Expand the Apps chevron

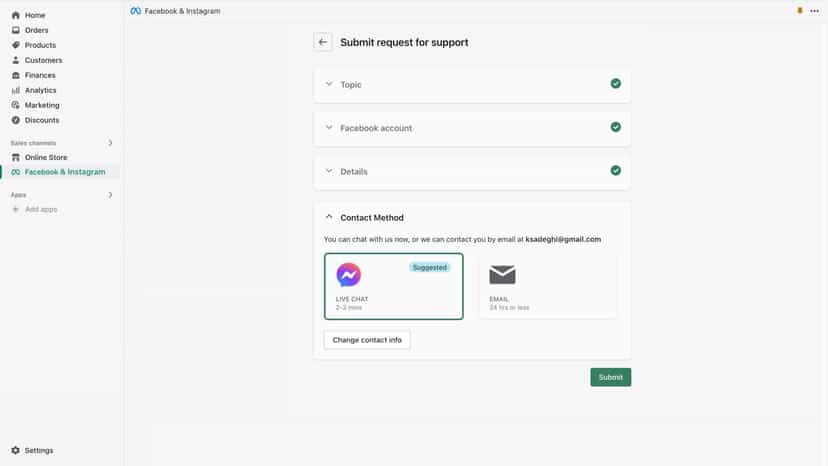(x=110, y=195)
